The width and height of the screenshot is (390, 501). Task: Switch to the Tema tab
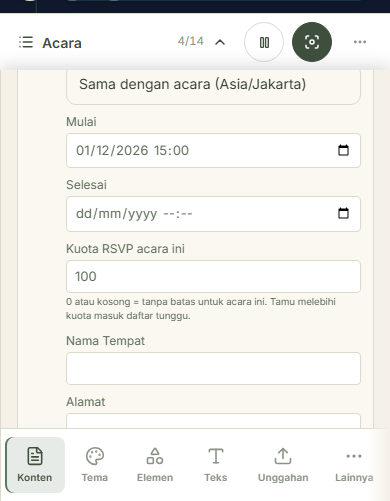[95, 465]
